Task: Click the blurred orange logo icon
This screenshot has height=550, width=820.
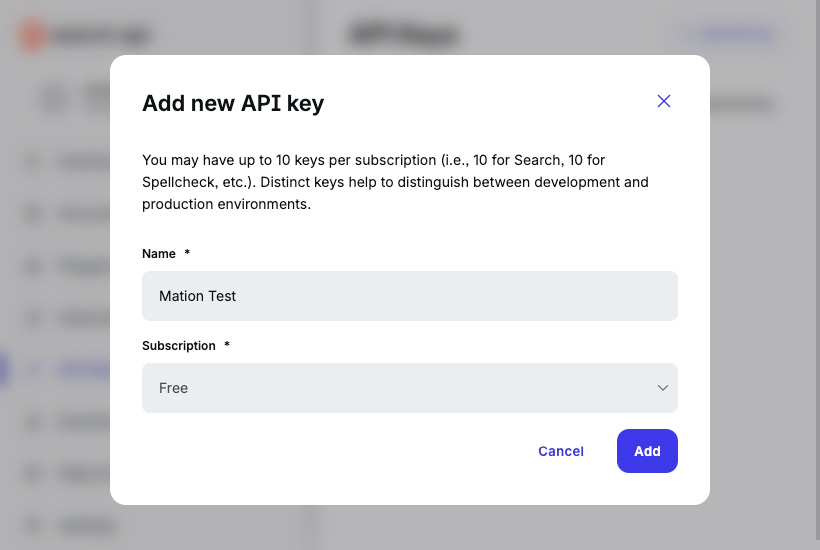Action: click(32, 36)
